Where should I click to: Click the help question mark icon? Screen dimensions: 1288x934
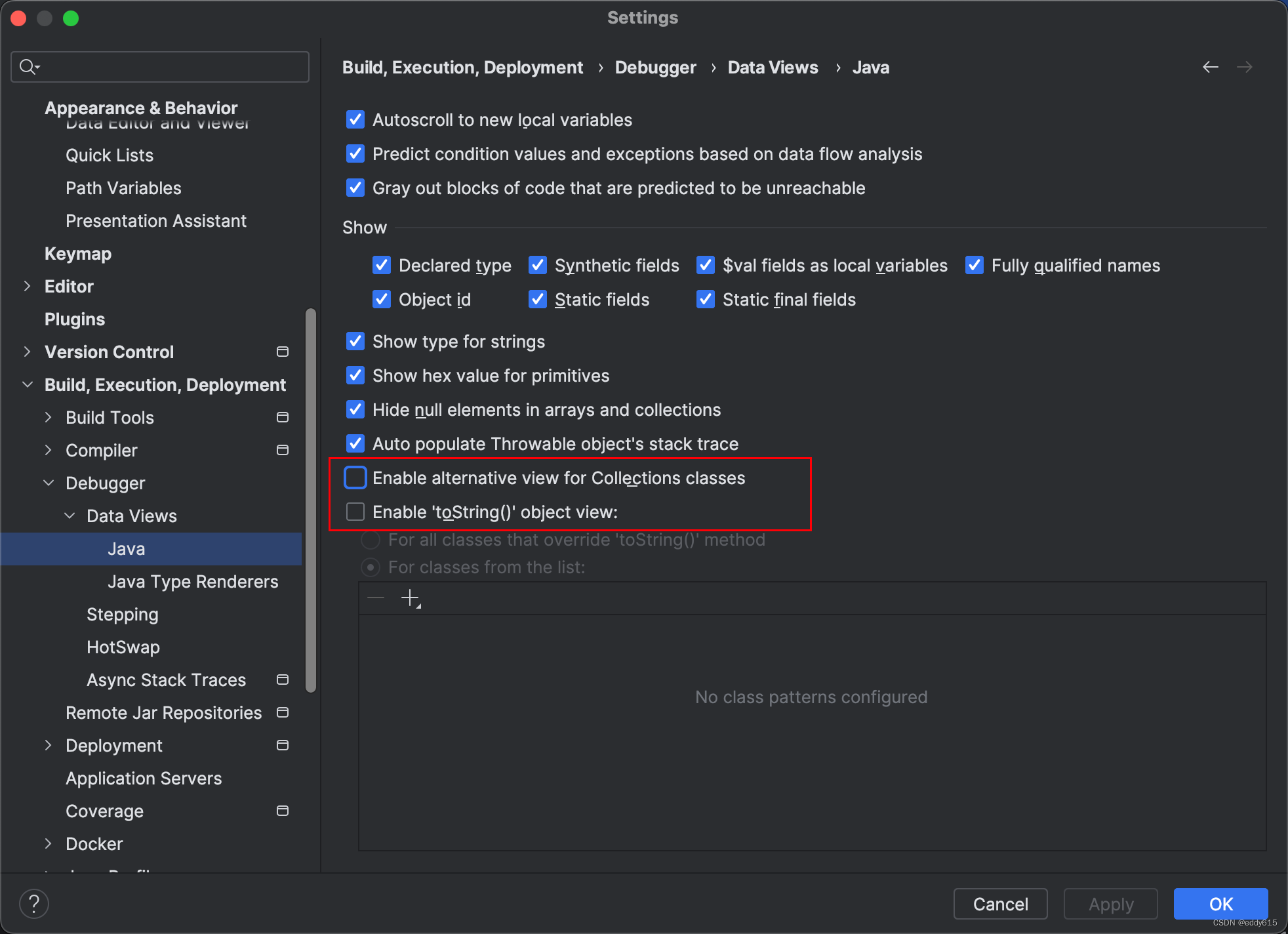[x=34, y=904]
